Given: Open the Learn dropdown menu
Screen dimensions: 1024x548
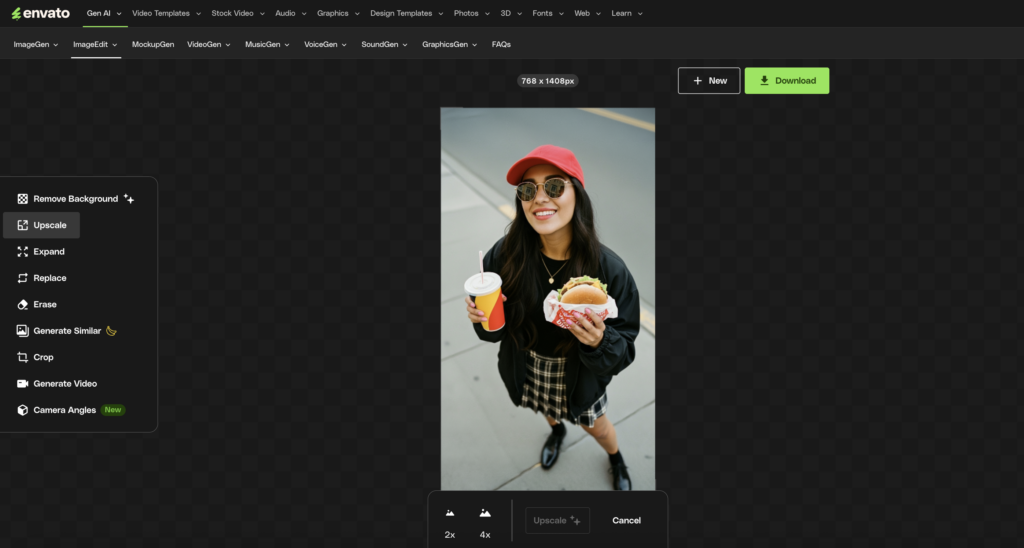Looking at the screenshot, I should (x=627, y=13).
